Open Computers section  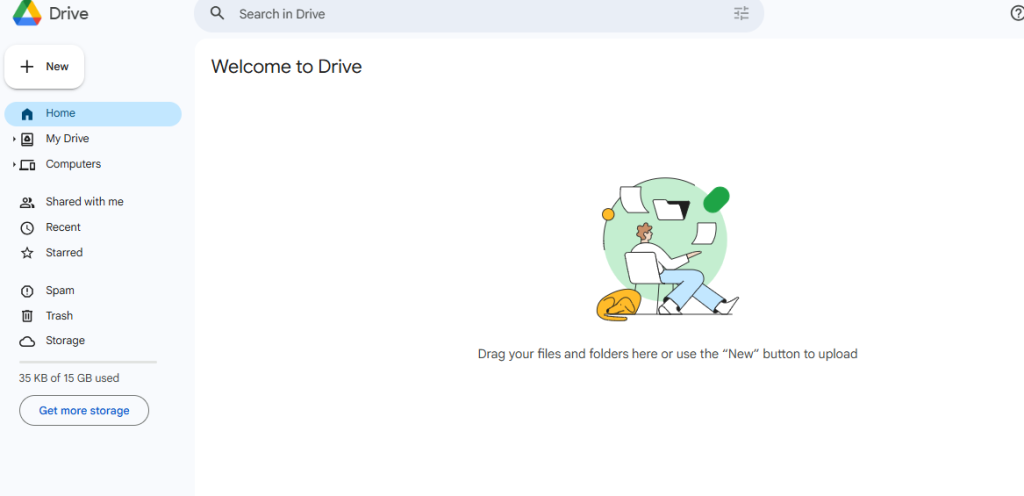tap(93, 164)
